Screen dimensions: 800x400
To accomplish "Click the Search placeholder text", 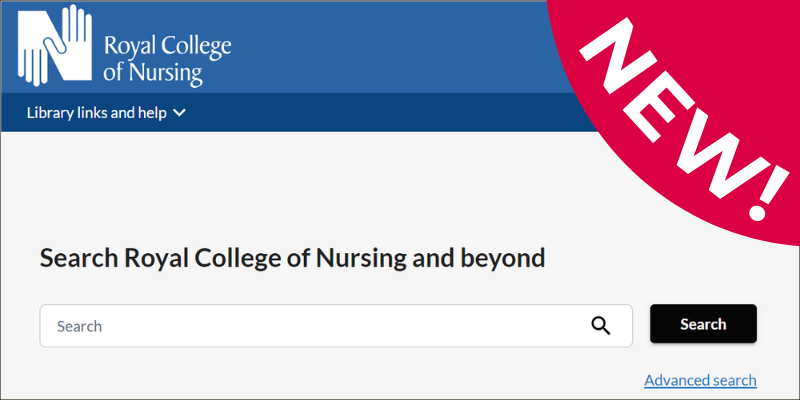I will pyautogui.click(x=80, y=326).
